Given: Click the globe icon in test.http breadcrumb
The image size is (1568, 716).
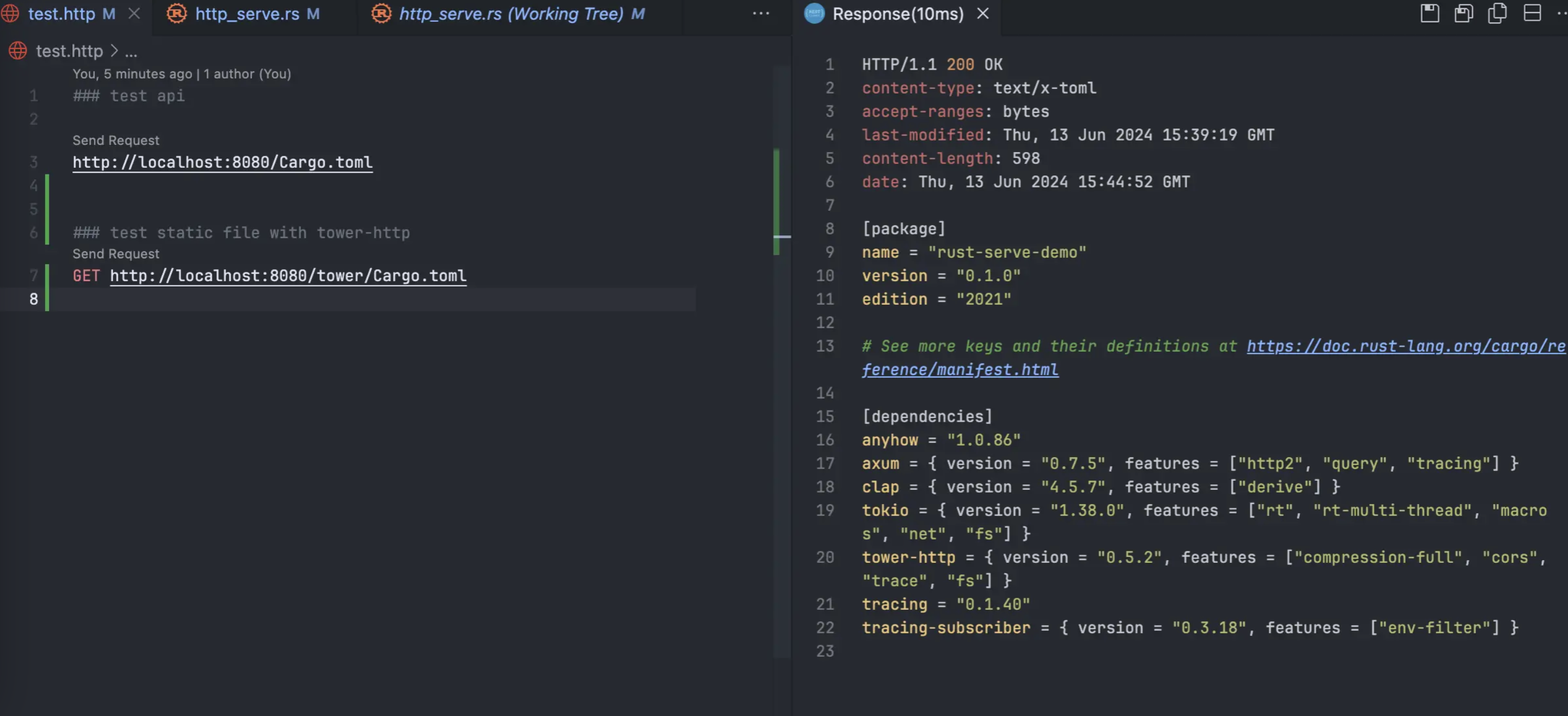Looking at the screenshot, I should tap(17, 51).
